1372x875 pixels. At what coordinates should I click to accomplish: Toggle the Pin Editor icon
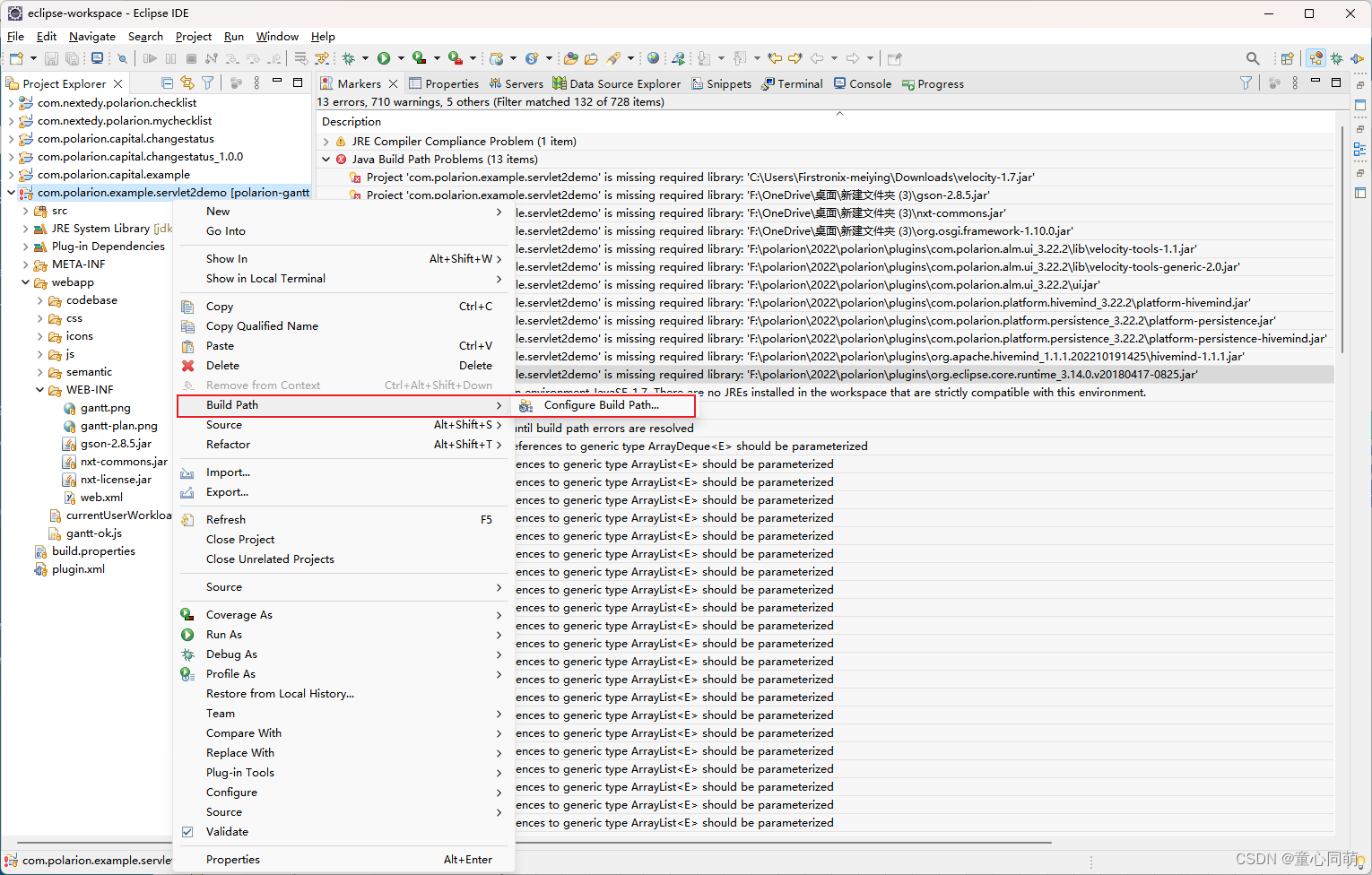point(894,58)
